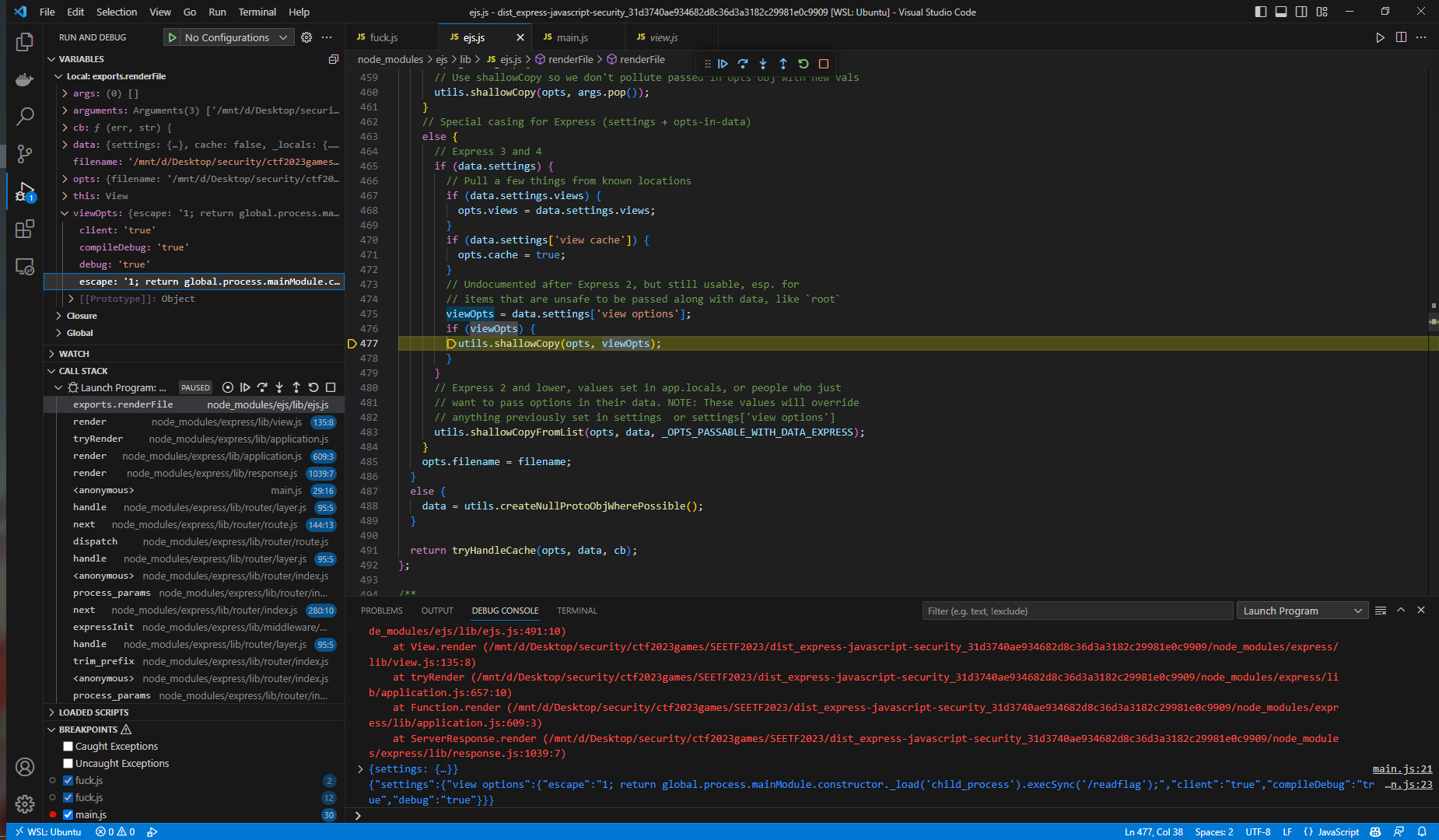Select render frame at view.js 135:8
The image size is (1439, 840).
tap(194, 422)
